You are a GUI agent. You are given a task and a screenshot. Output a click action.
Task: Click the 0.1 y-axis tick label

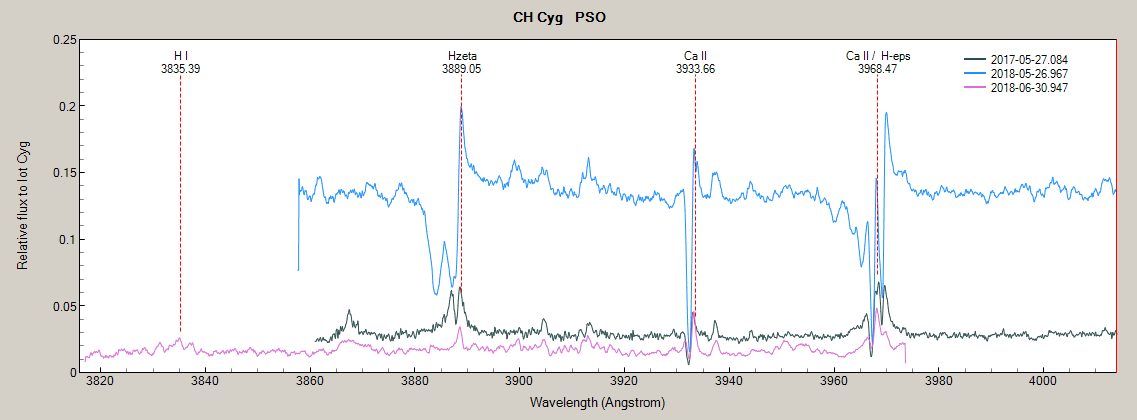(69, 239)
